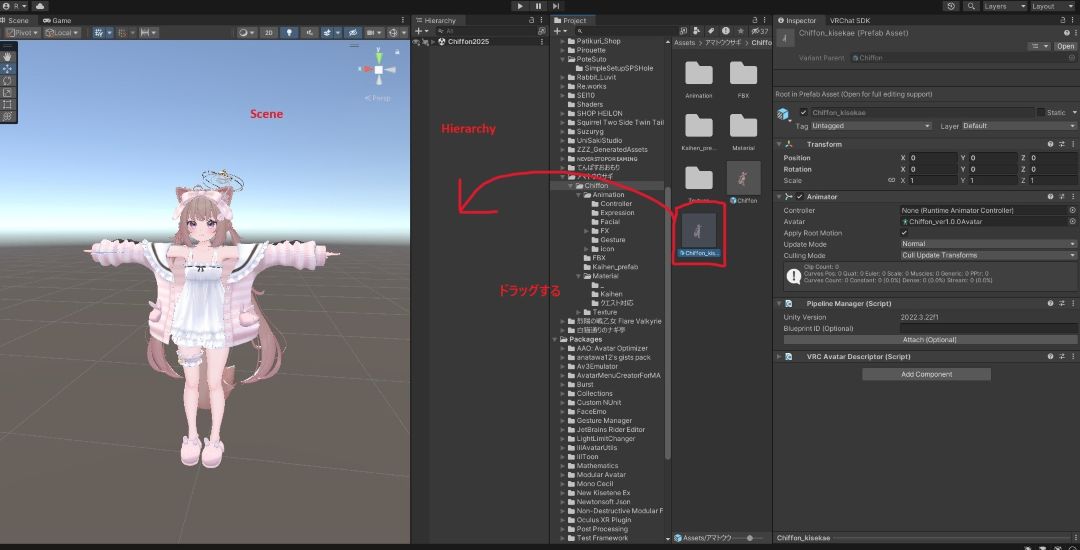Click the scene orientation gizmo center cube
The image size is (1080, 550).
tap(378, 70)
